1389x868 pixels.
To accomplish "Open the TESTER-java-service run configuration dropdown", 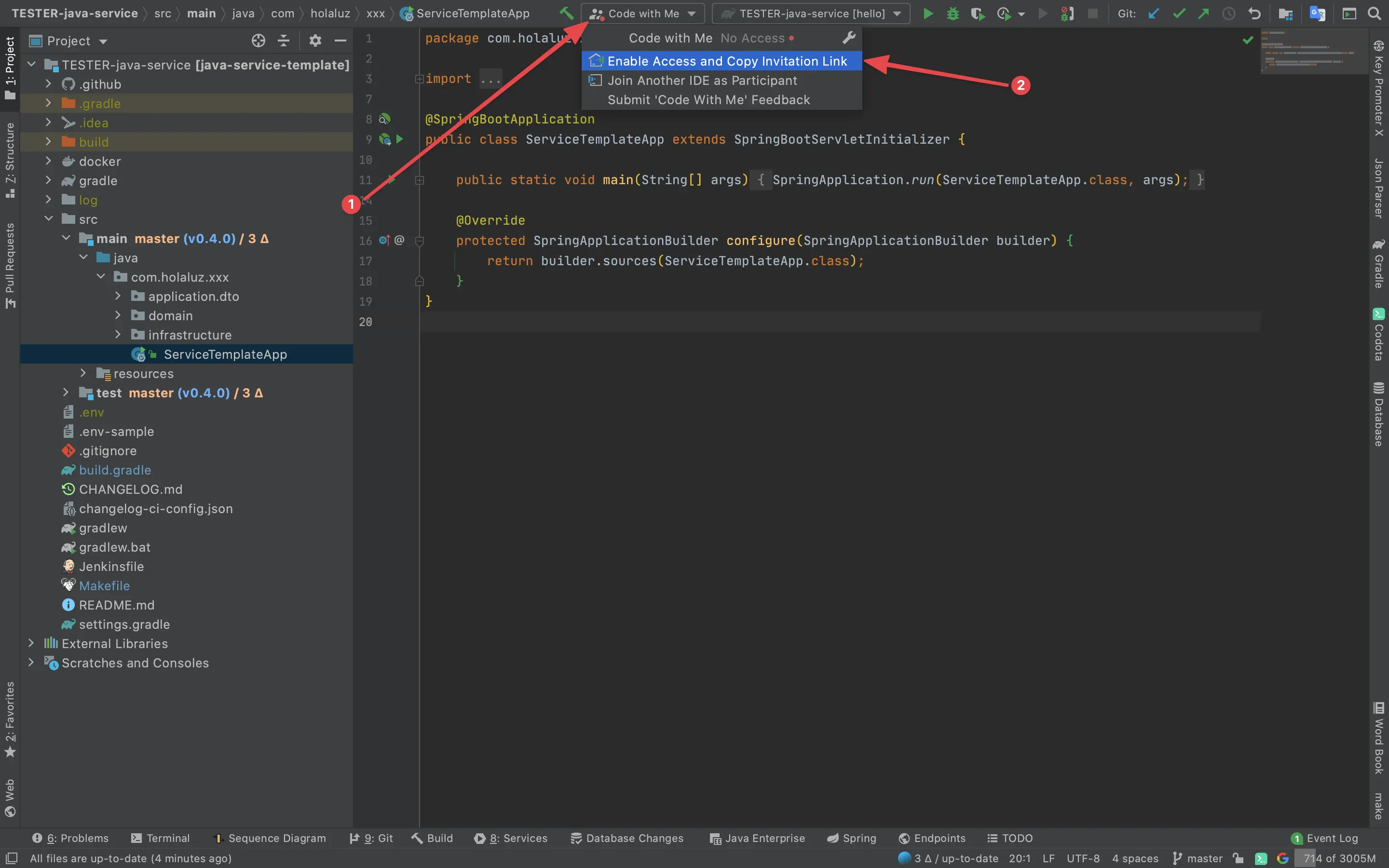I will click(810, 13).
